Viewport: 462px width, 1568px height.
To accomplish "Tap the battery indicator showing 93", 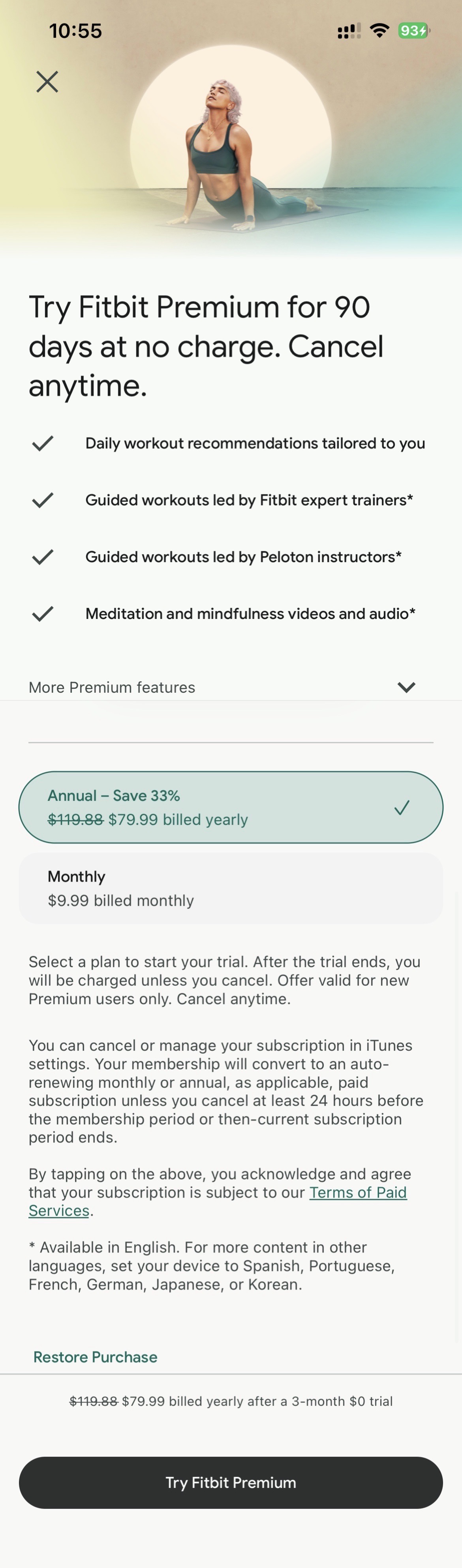I will pos(414,30).
